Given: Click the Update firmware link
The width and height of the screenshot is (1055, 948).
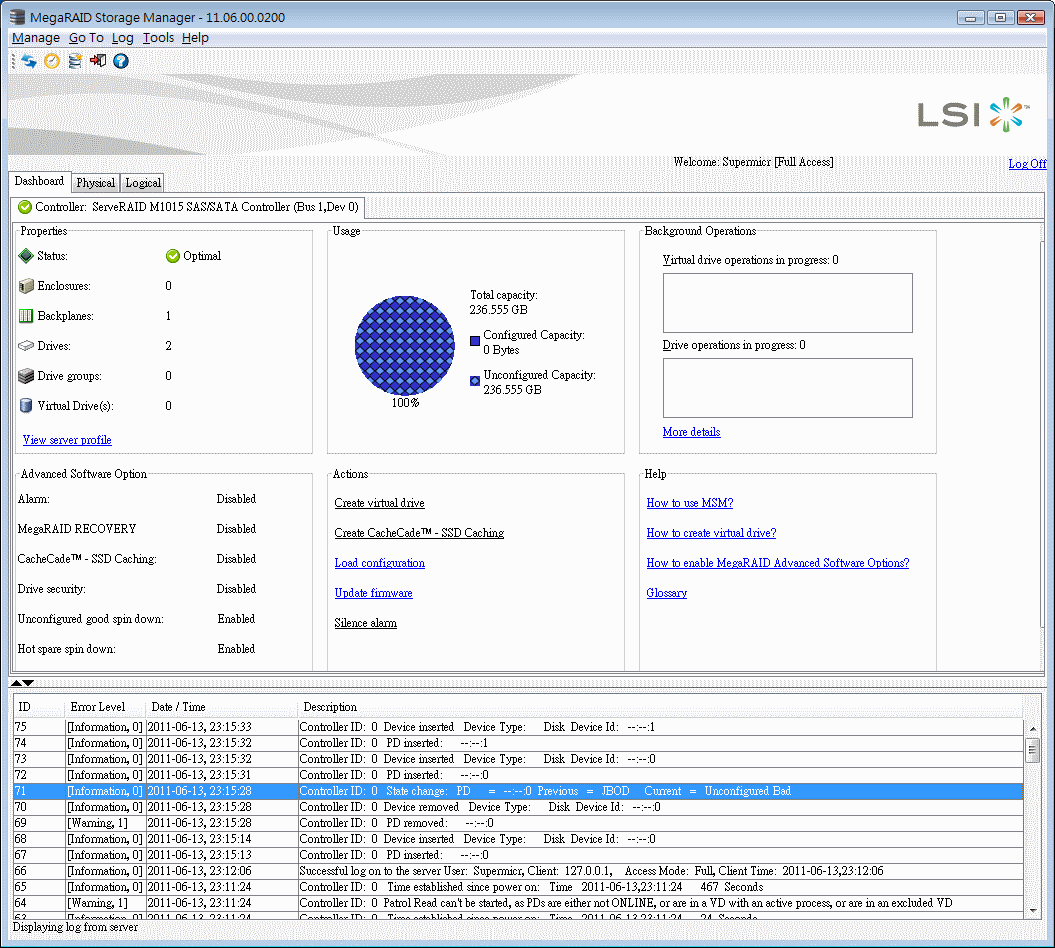Looking at the screenshot, I should [373, 593].
